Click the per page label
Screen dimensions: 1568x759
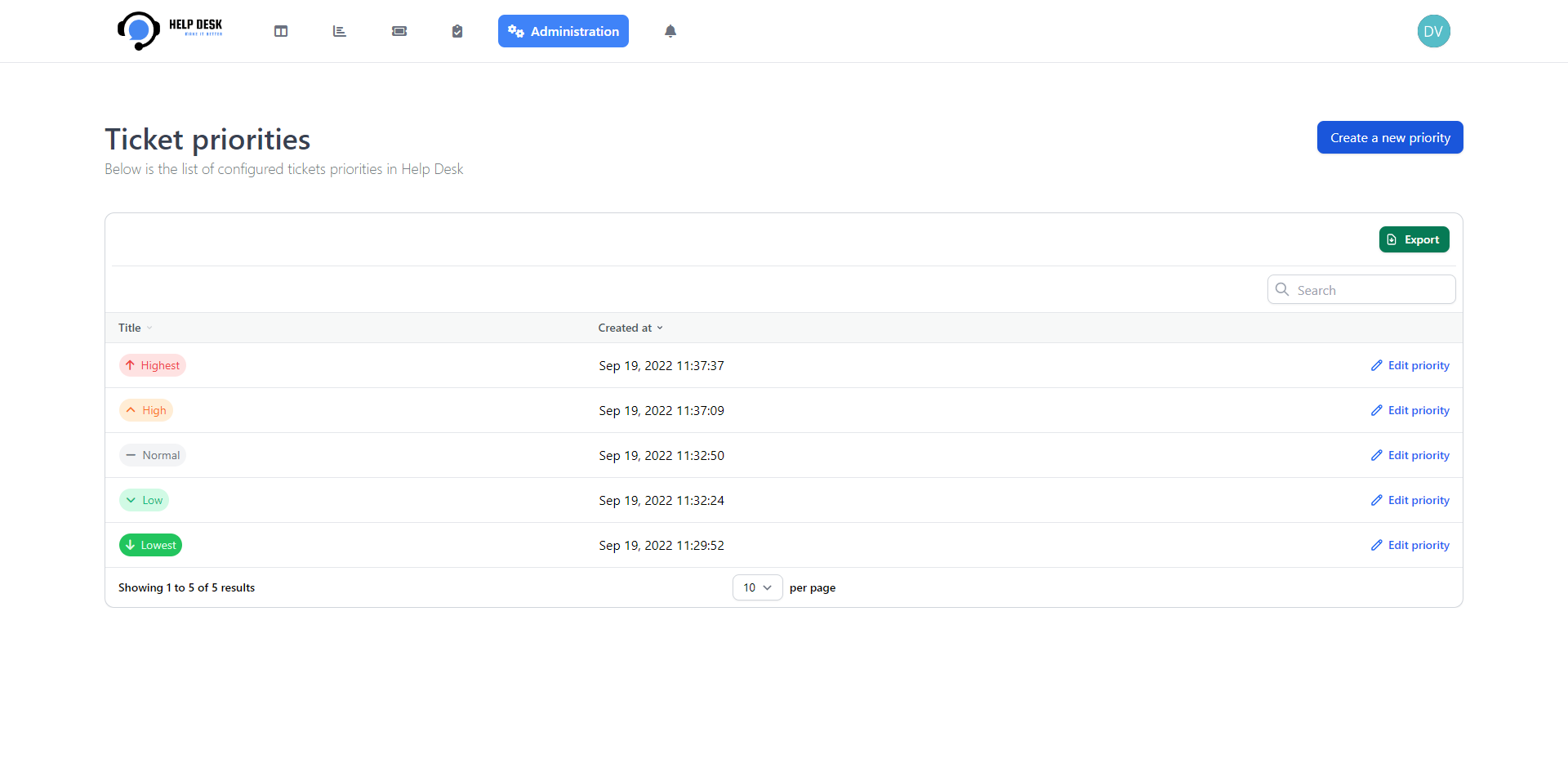click(x=813, y=587)
